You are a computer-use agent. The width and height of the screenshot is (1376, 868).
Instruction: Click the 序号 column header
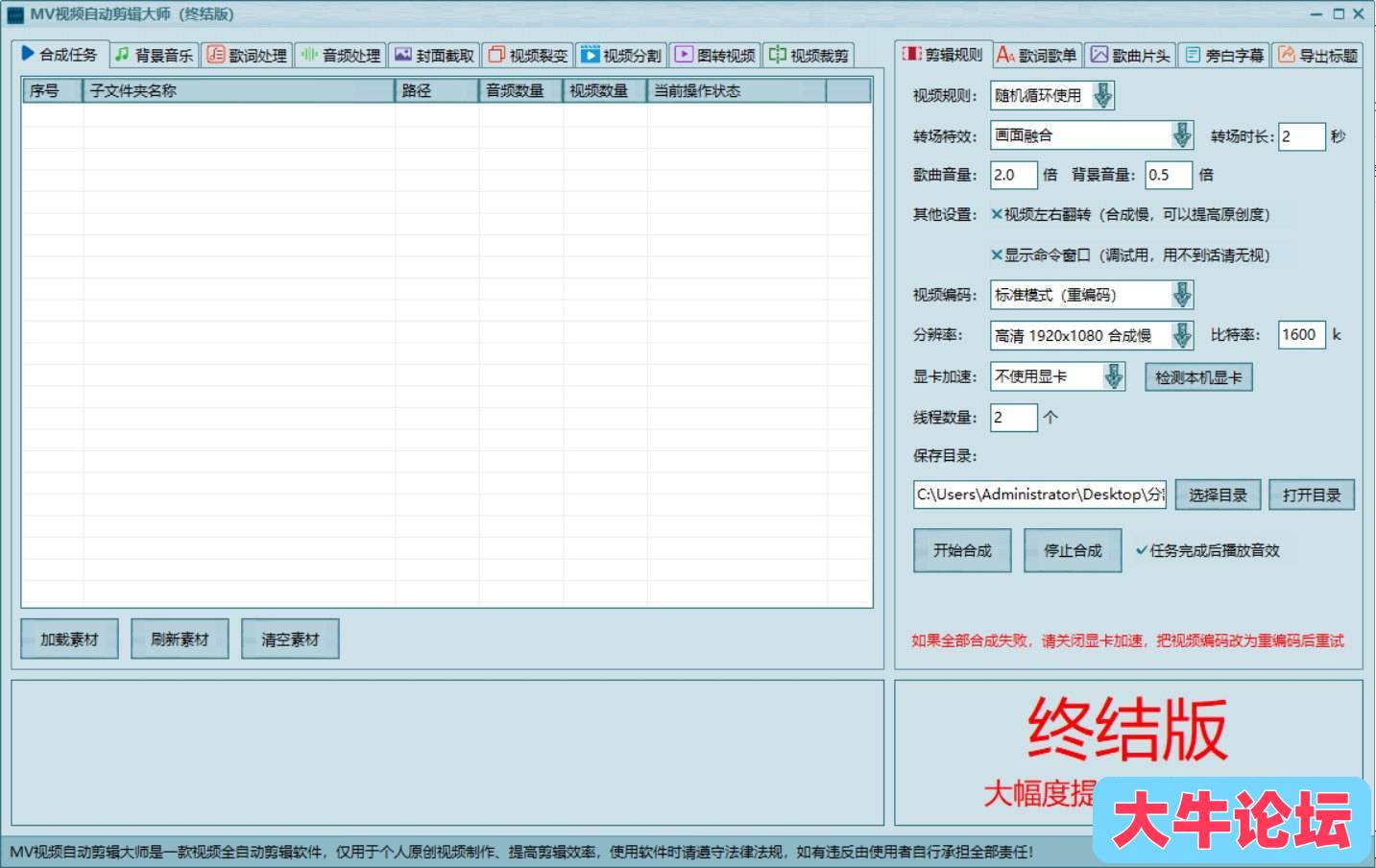[x=52, y=90]
